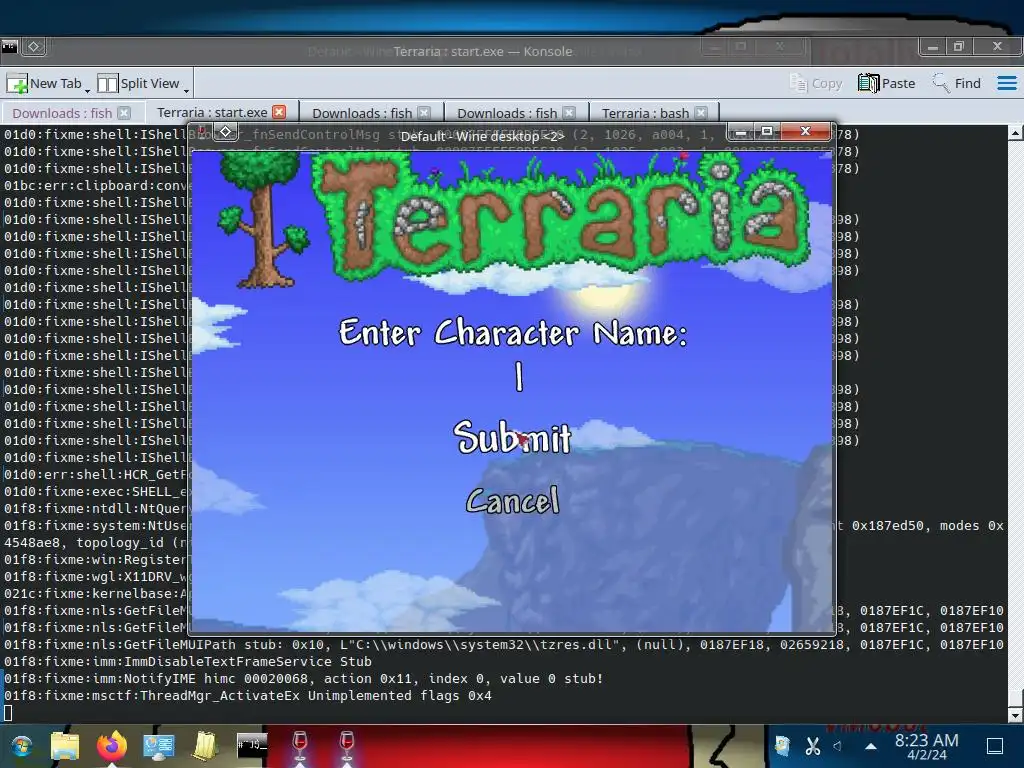
Task: Click the terminal line 'ThreadMgr_ActivateEx Unimplemented flags 0x4'
Action: pyautogui.click(x=248, y=696)
